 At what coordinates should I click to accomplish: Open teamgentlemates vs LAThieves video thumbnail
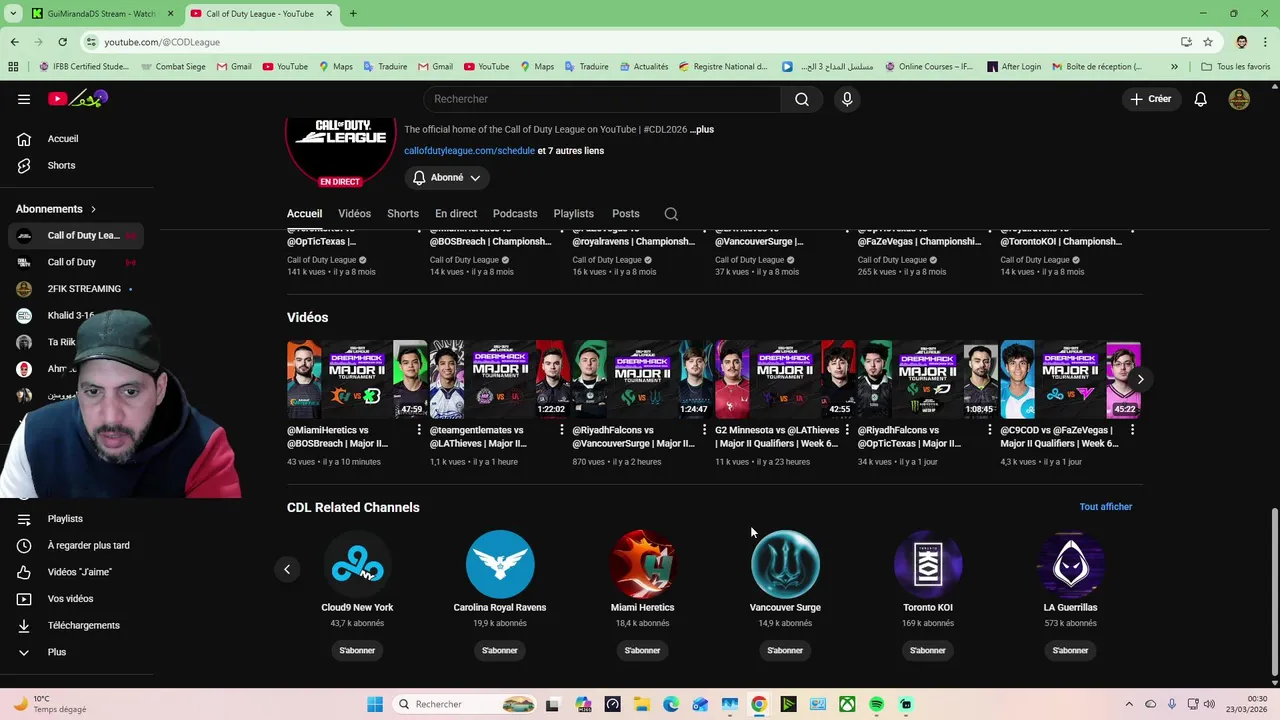click(x=499, y=379)
